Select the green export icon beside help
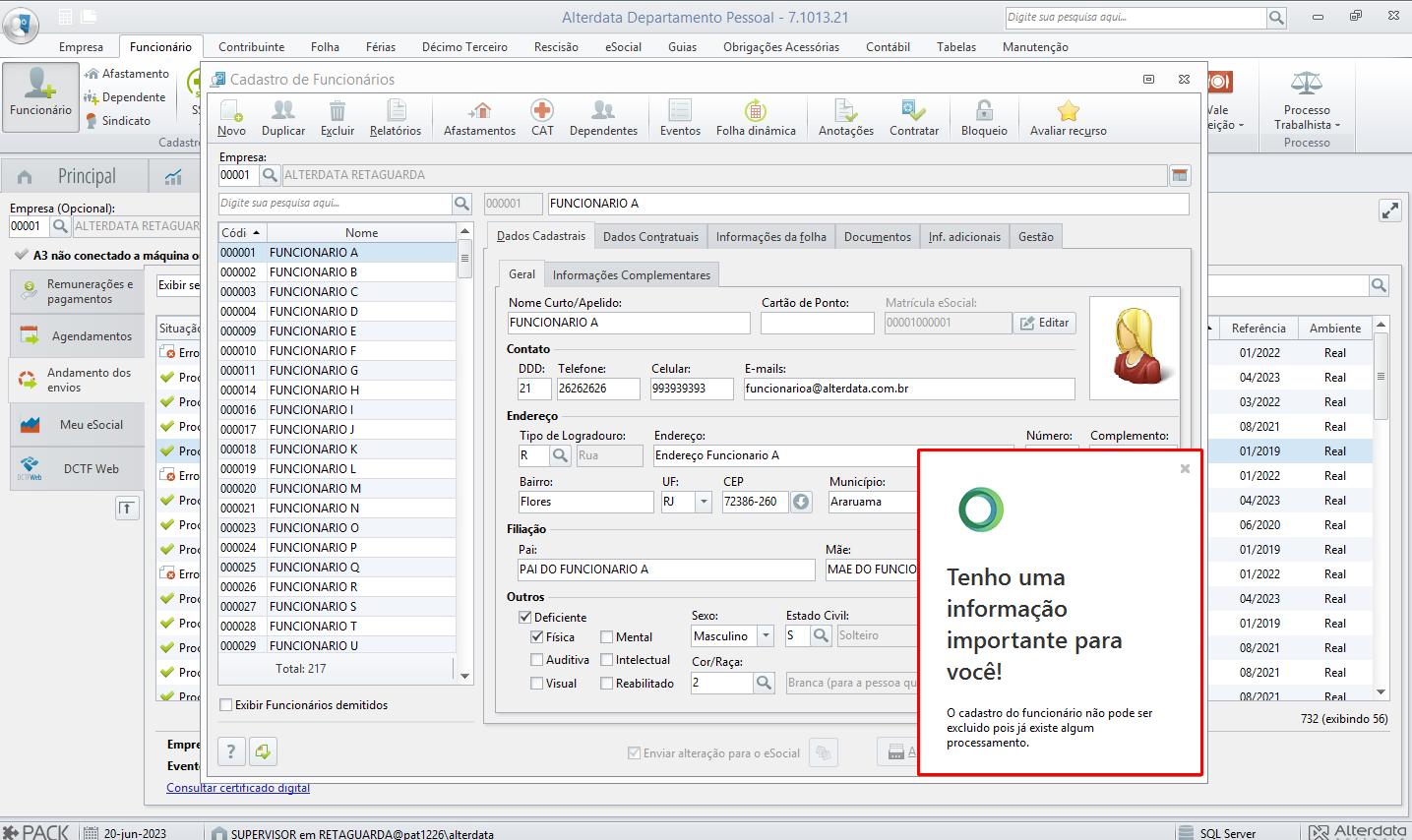 pos(263,752)
